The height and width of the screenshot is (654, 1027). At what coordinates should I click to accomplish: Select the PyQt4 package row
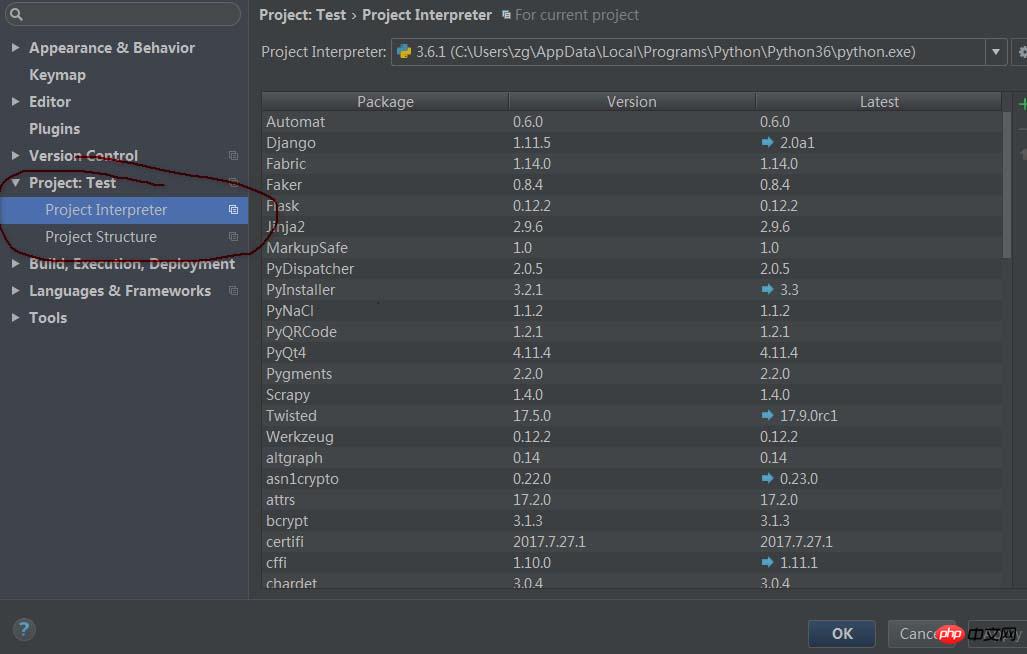click(x=631, y=352)
